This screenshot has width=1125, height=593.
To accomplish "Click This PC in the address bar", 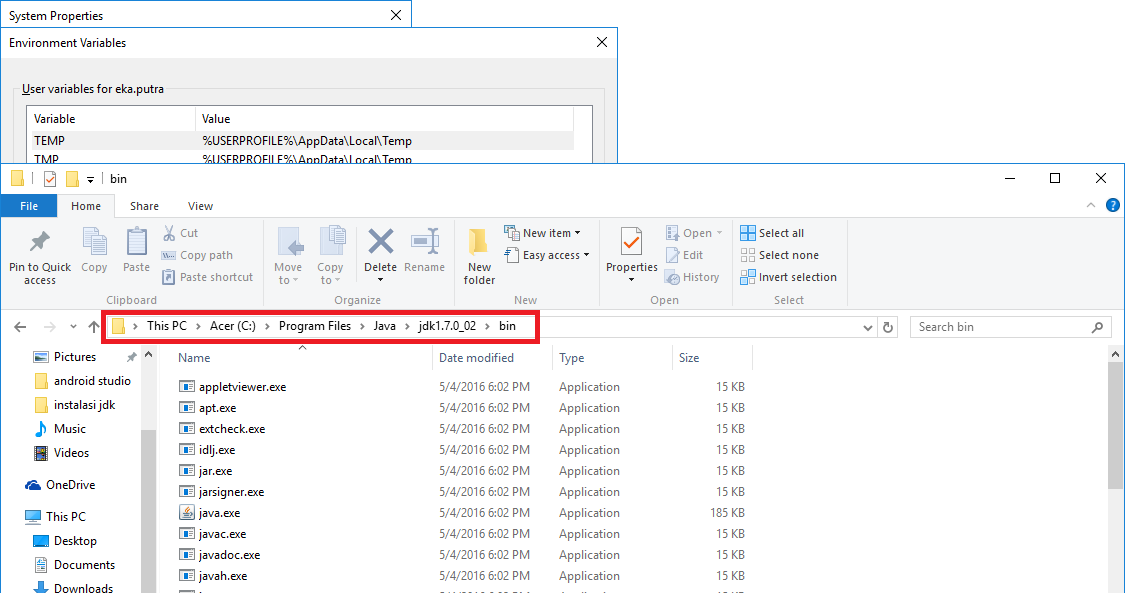I will point(166,326).
